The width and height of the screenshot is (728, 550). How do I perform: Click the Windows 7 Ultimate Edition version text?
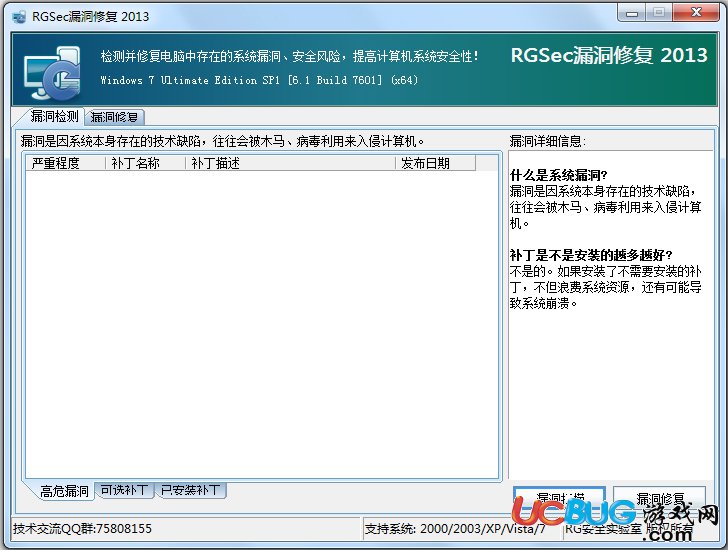tap(259, 80)
